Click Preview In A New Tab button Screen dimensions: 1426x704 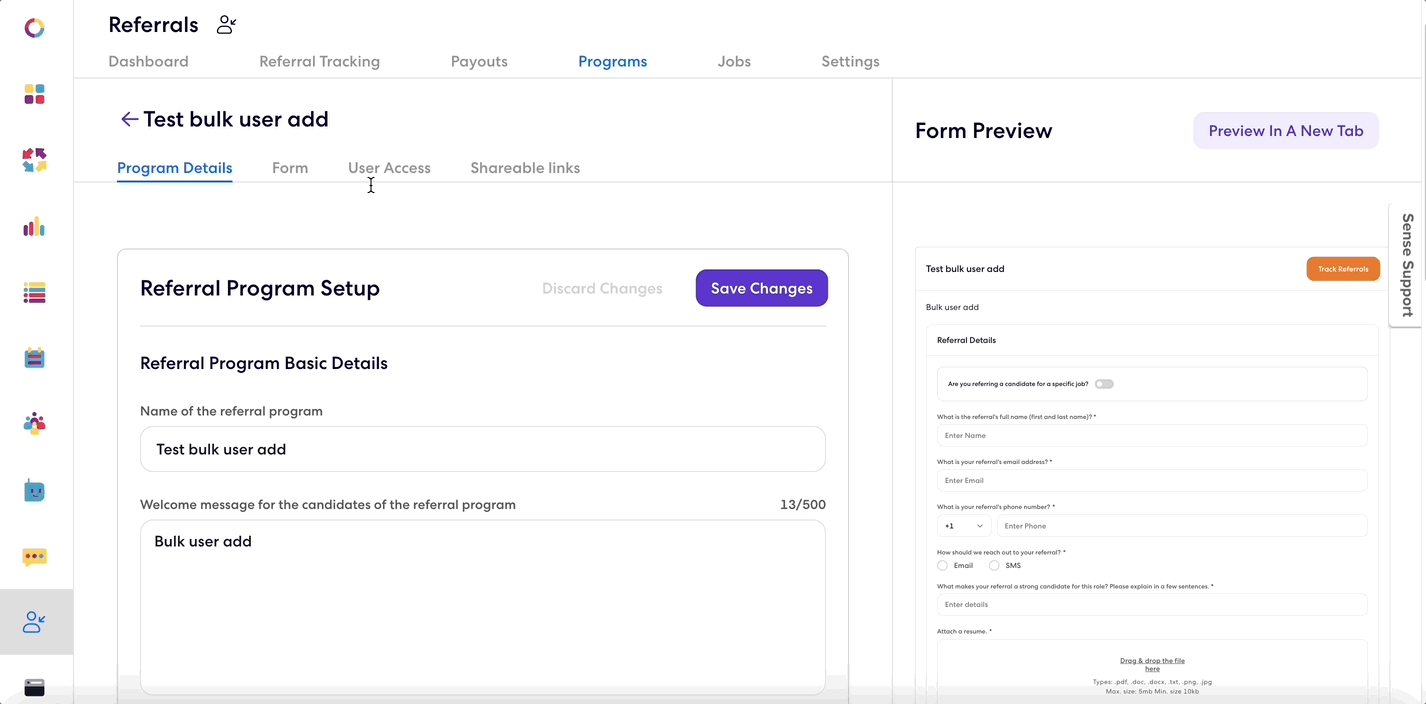coord(1286,131)
